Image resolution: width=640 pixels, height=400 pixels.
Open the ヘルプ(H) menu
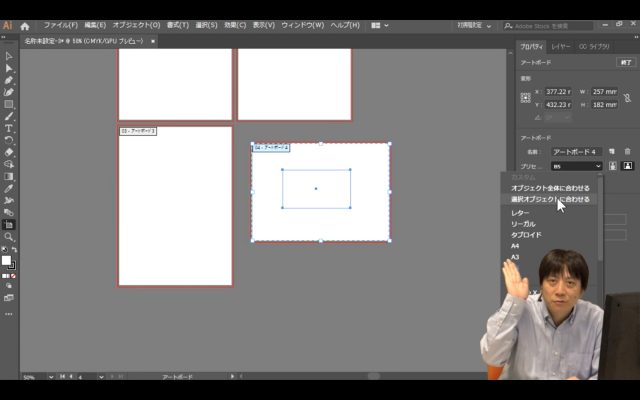[x=345, y=25]
